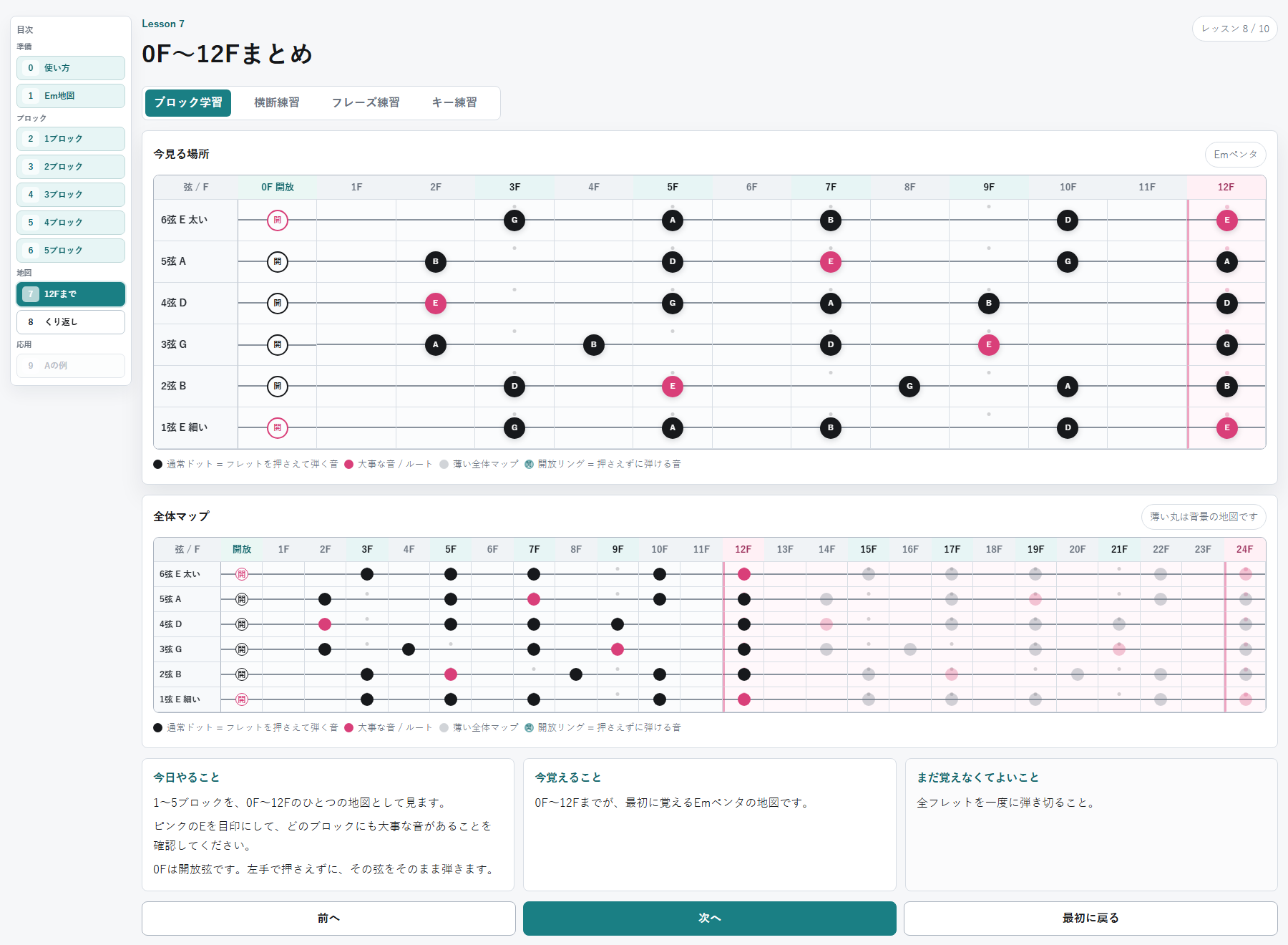The height and width of the screenshot is (945, 1288).
Task: Click the pink E note at 2F on 4弦
Action: 436,304
